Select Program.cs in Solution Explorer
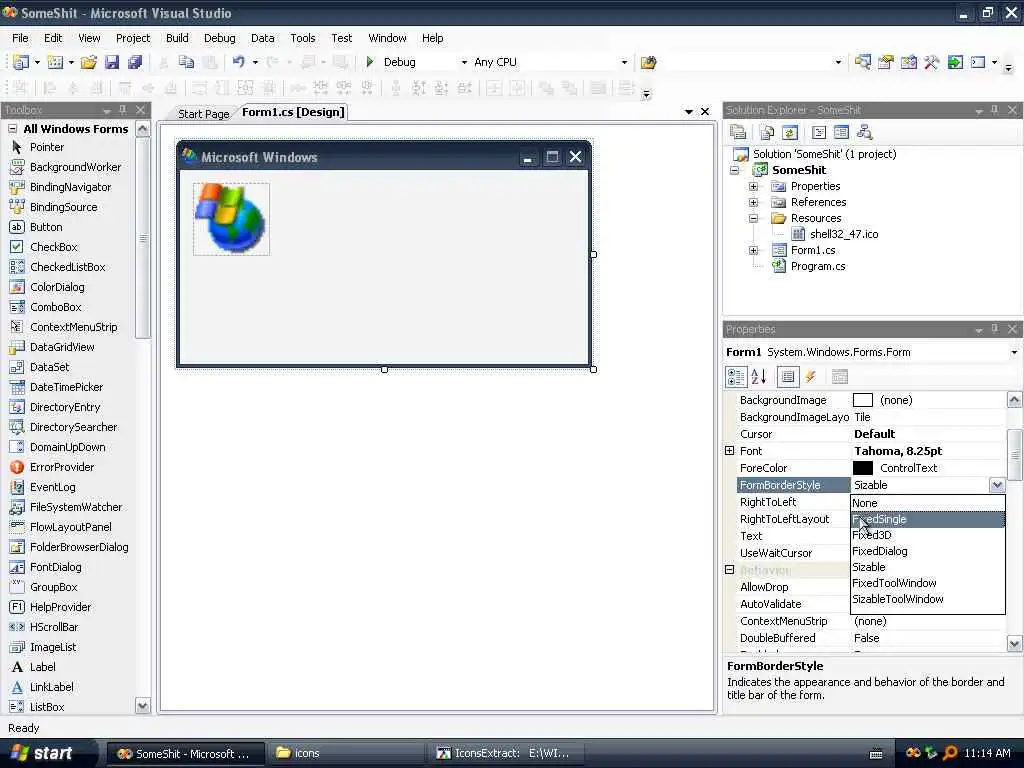Screen dimensions: 1024x768 (818, 266)
